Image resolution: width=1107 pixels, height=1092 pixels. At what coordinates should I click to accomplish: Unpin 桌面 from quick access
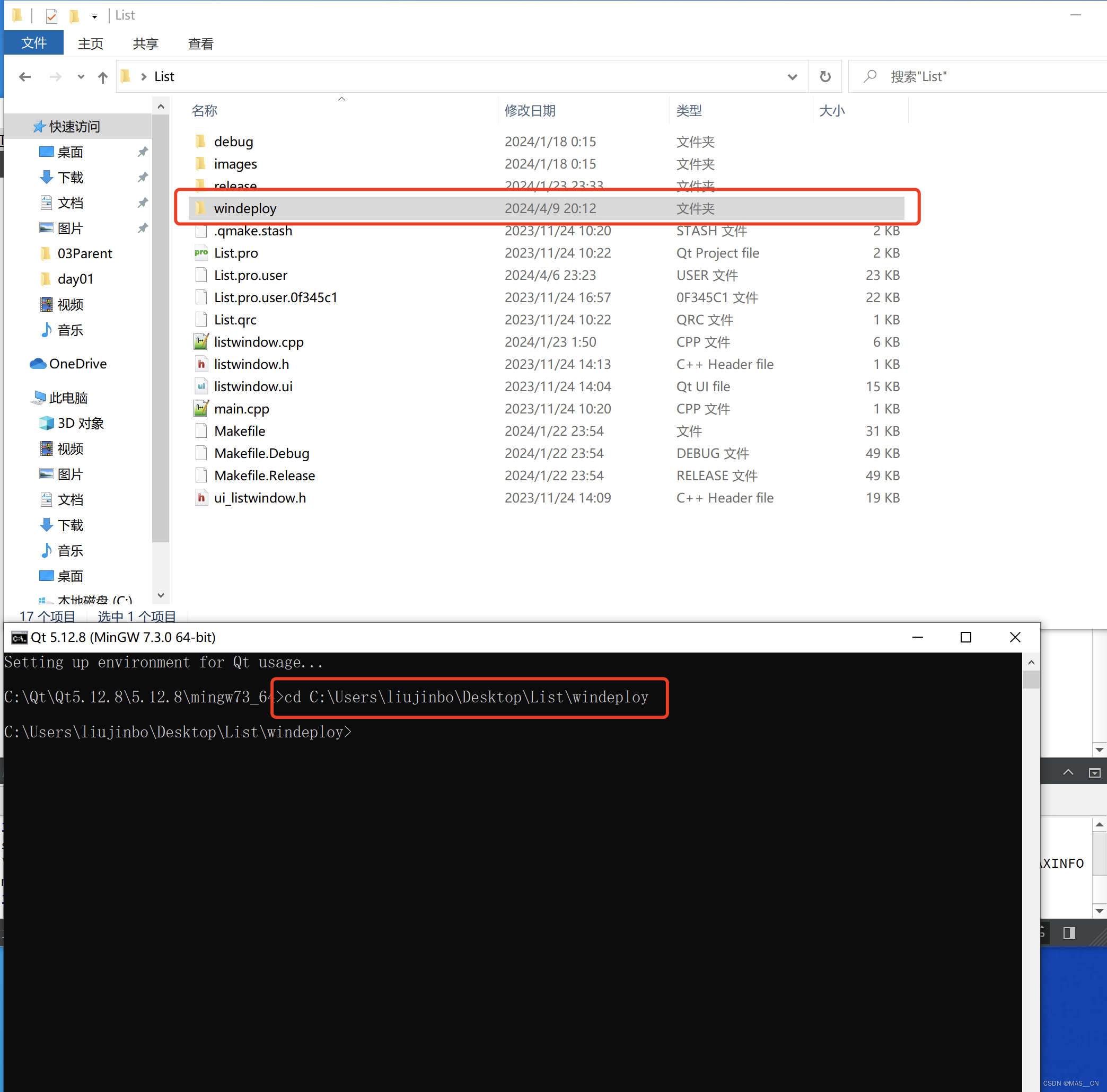(x=142, y=152)
